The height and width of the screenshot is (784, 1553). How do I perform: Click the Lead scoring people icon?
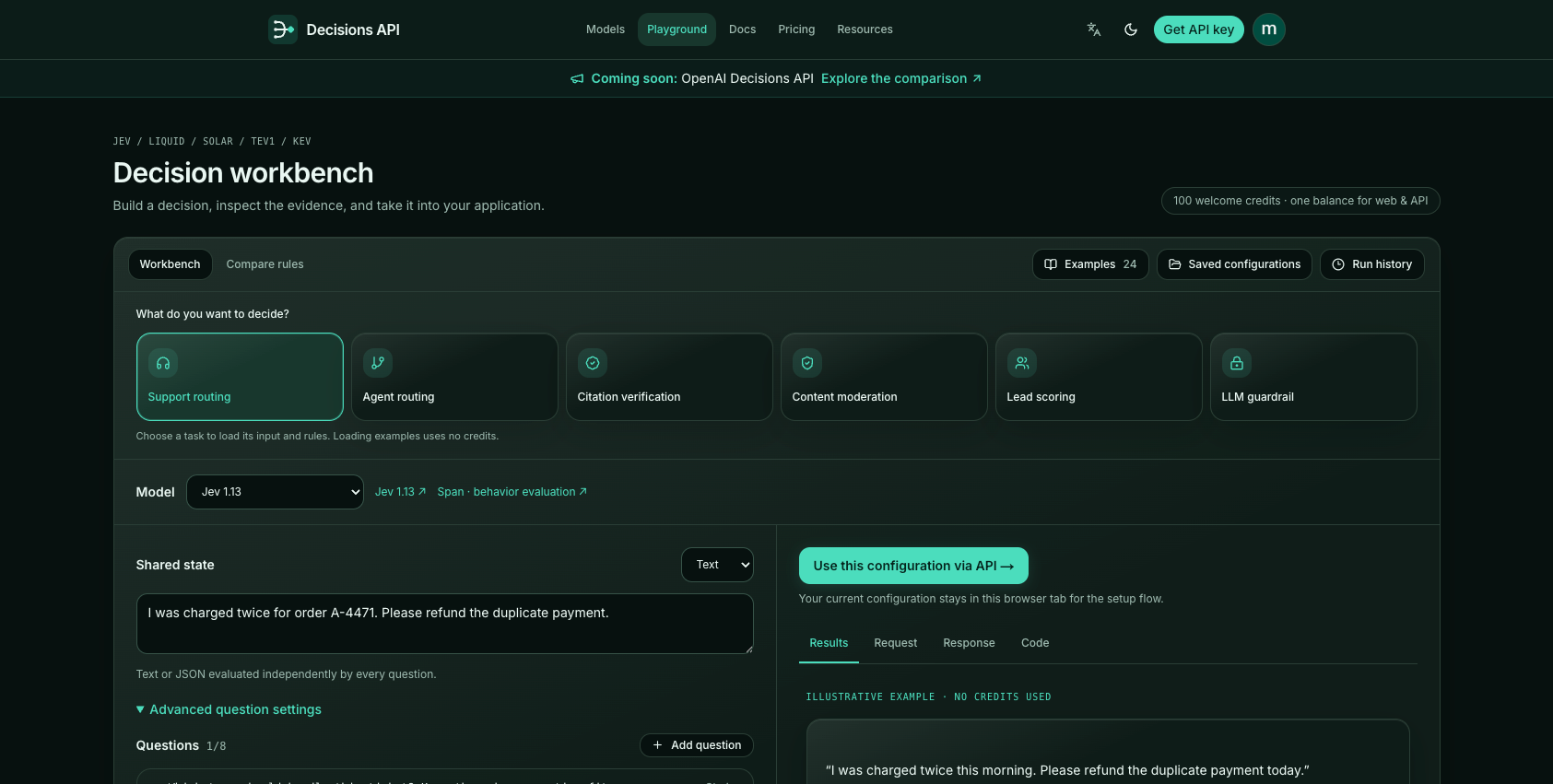[1022, 363]
